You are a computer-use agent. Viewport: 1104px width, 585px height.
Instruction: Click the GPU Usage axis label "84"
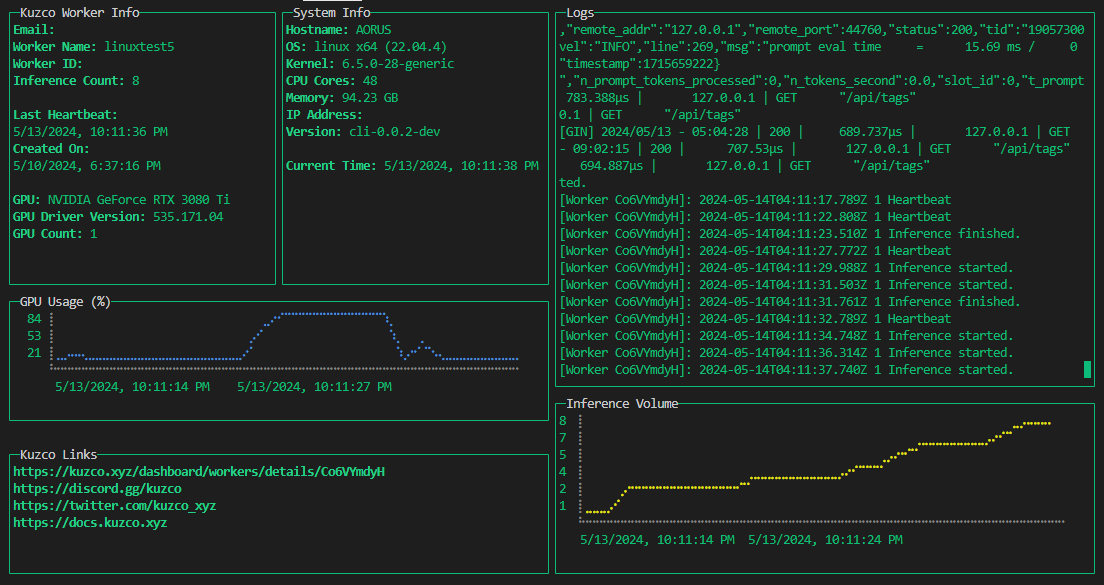(34, 319)
